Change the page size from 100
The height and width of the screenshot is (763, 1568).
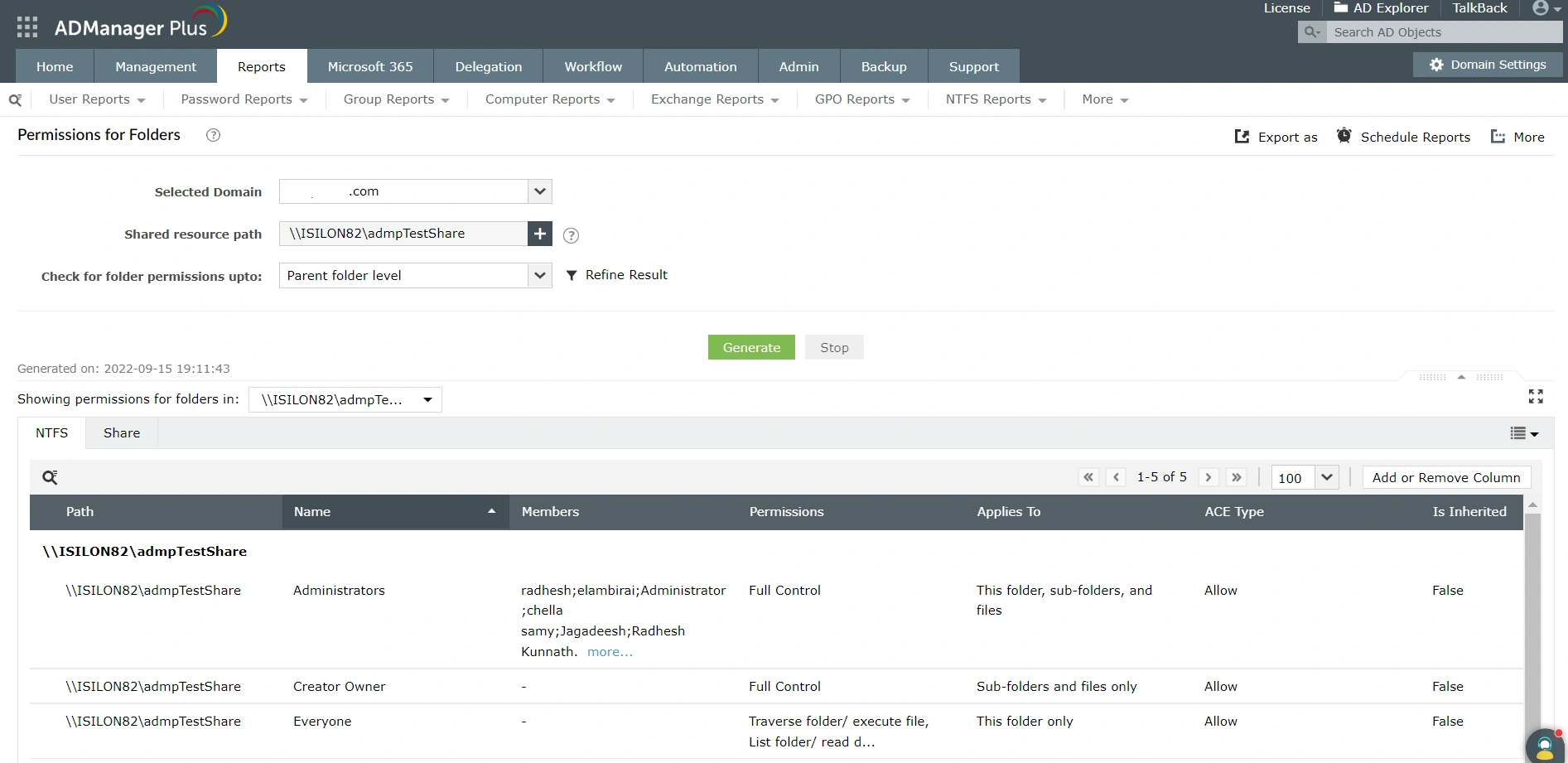pos(1326,477)
